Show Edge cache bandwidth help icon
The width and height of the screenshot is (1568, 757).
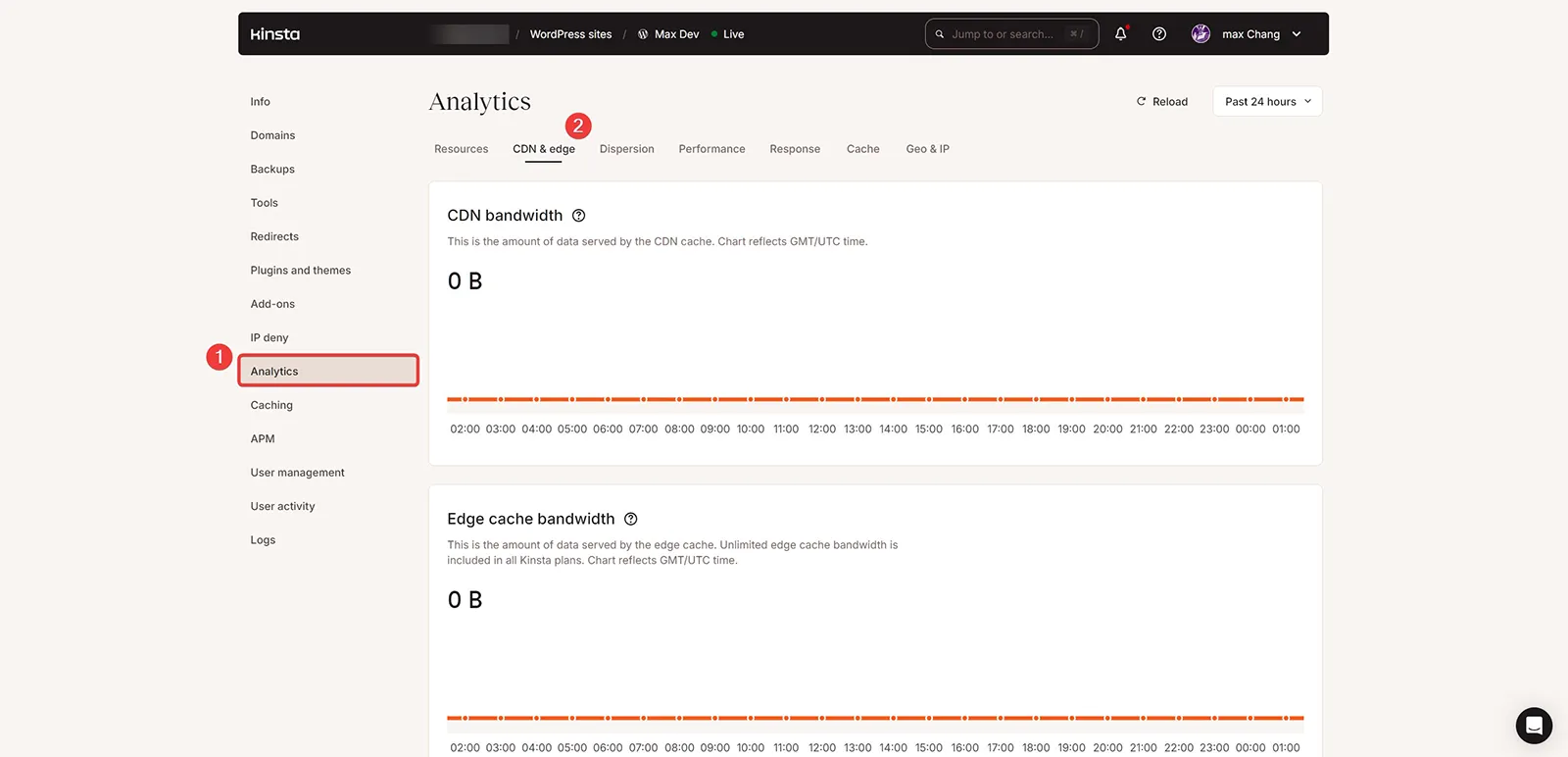click(x=631, y=519)
